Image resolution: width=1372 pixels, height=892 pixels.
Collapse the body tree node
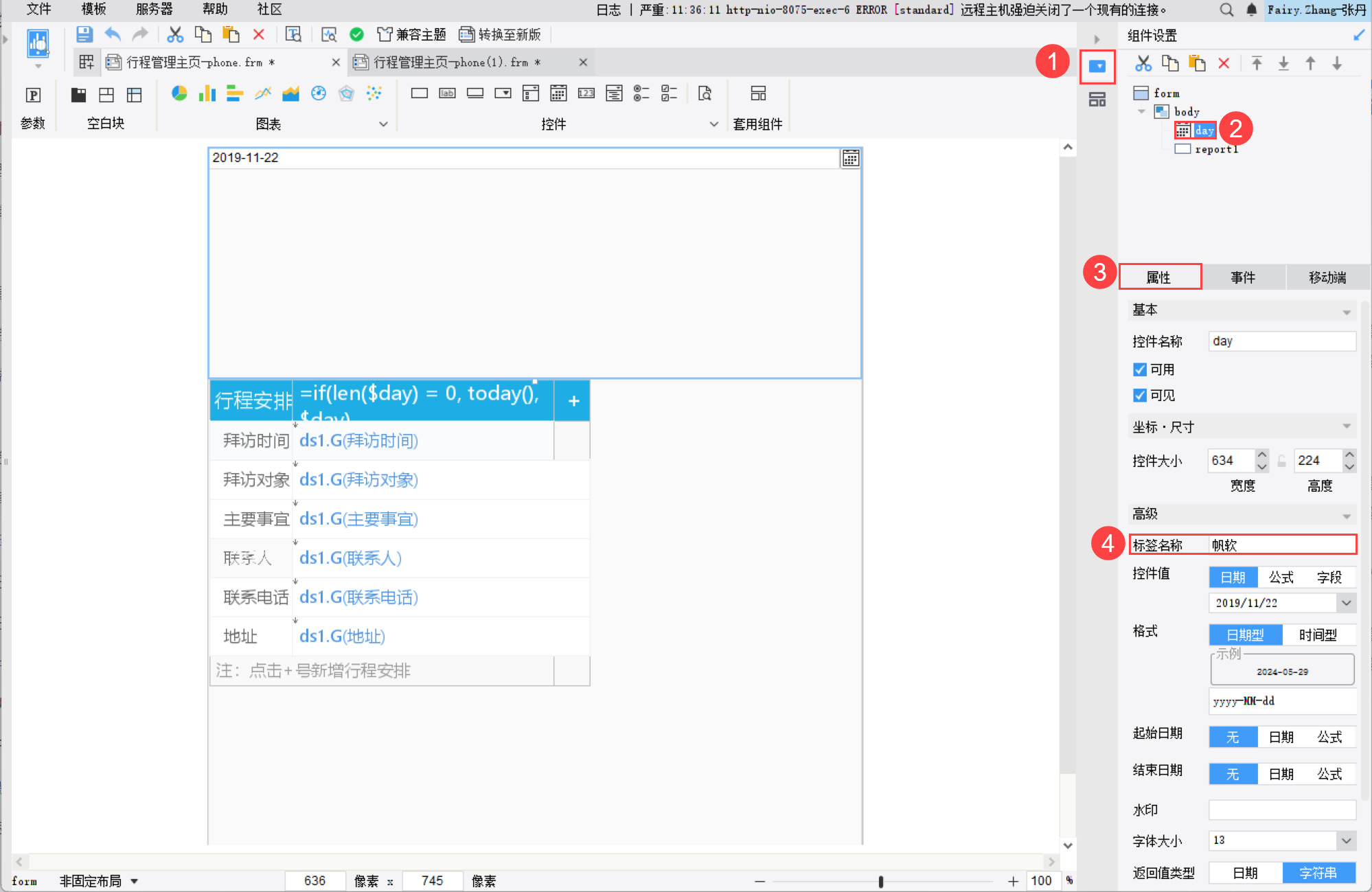point(1141,111)
